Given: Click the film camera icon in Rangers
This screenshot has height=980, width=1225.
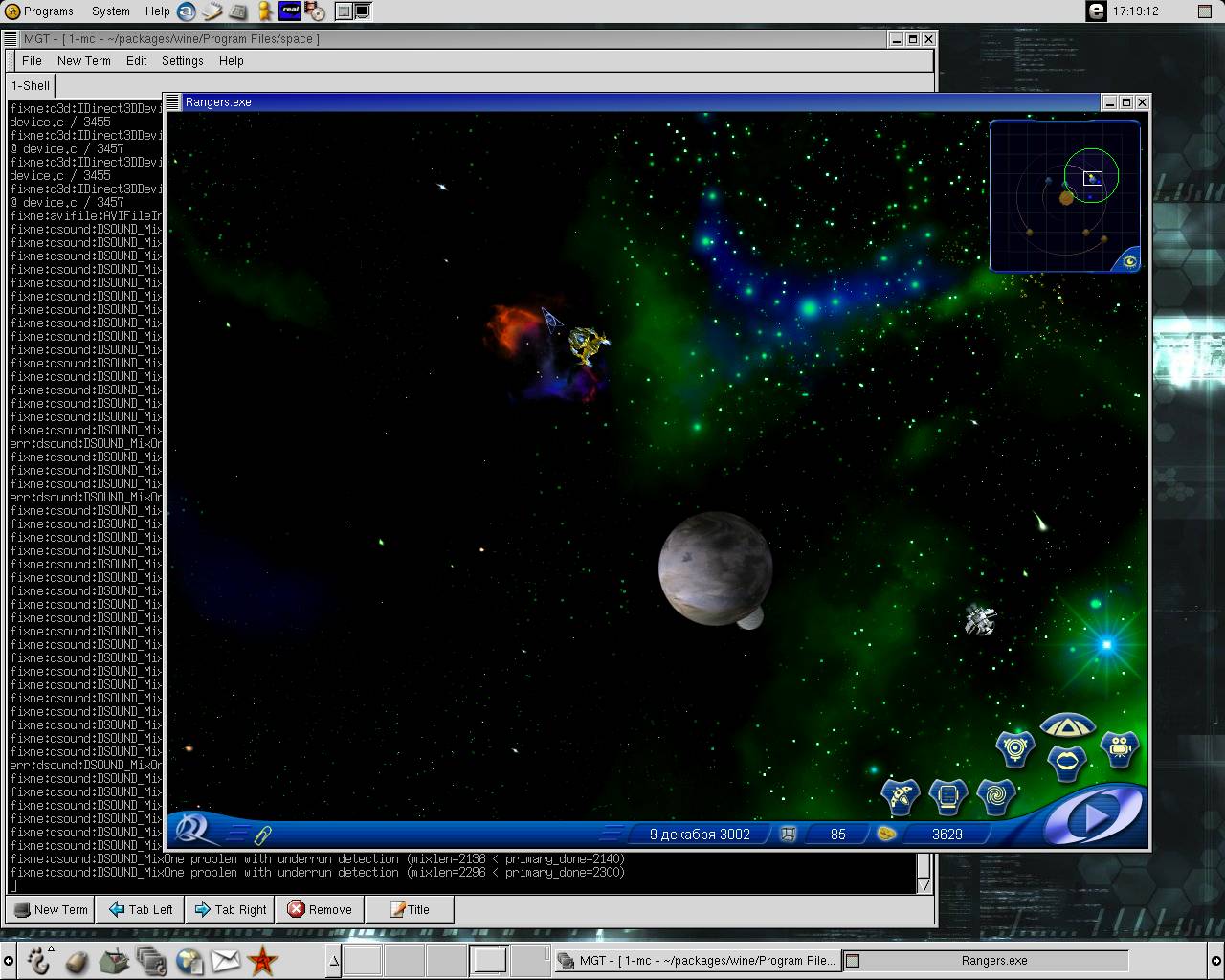Looking at the screenshot, I should pos(1119,747).
